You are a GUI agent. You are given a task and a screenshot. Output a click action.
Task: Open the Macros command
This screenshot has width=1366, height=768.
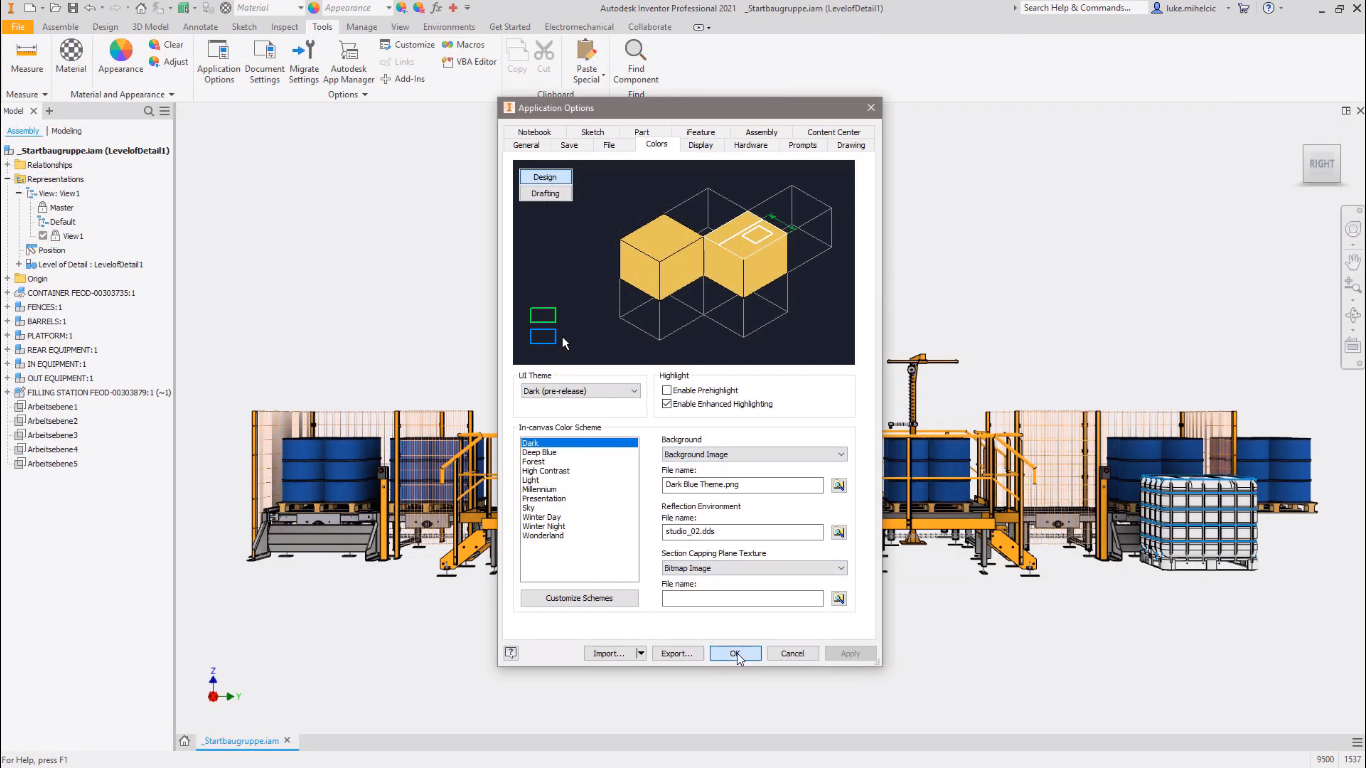point(463,45)
